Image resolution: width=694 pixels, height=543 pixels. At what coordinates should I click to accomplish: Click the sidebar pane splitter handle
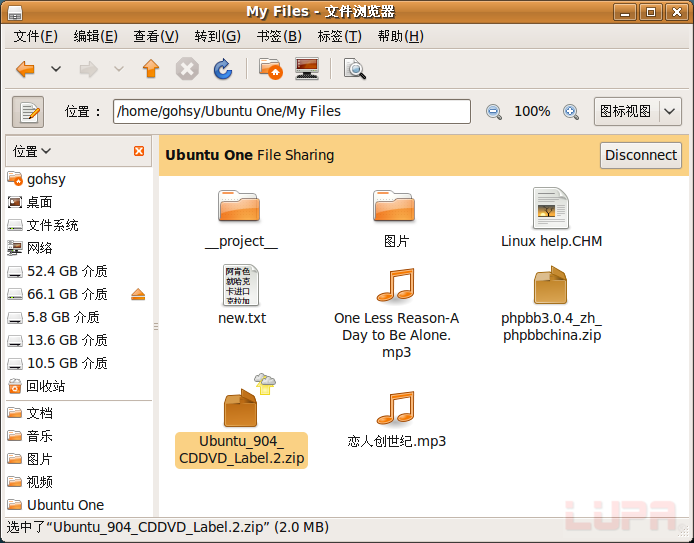(156, 327)
